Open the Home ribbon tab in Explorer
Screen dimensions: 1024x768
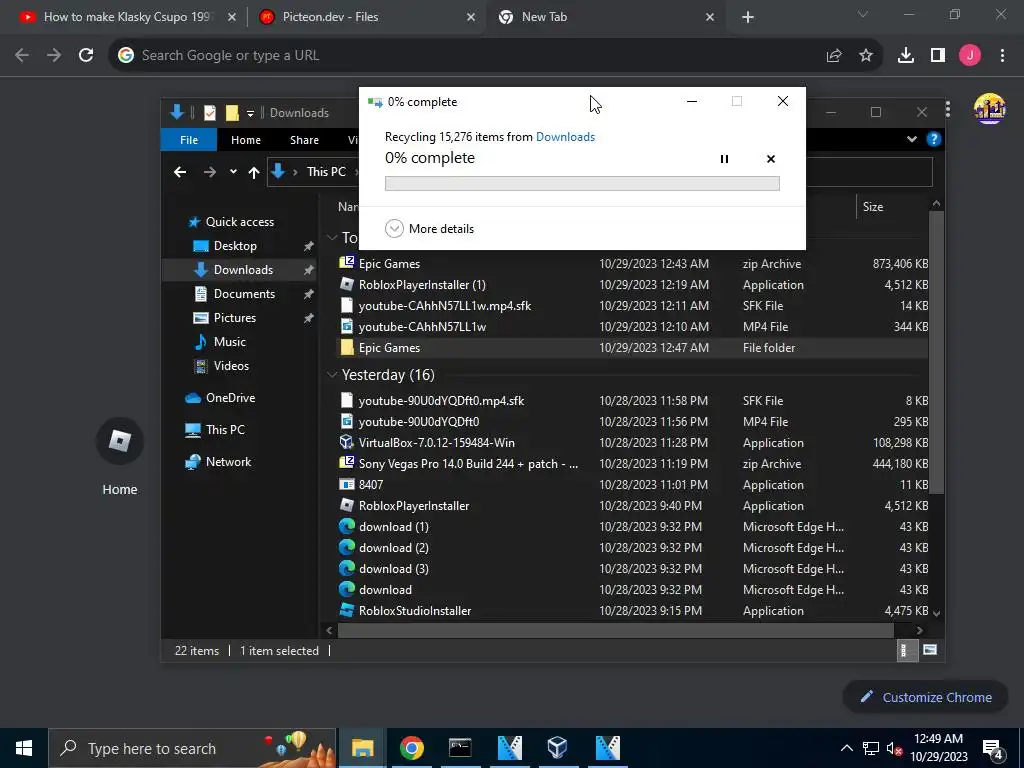246,140
